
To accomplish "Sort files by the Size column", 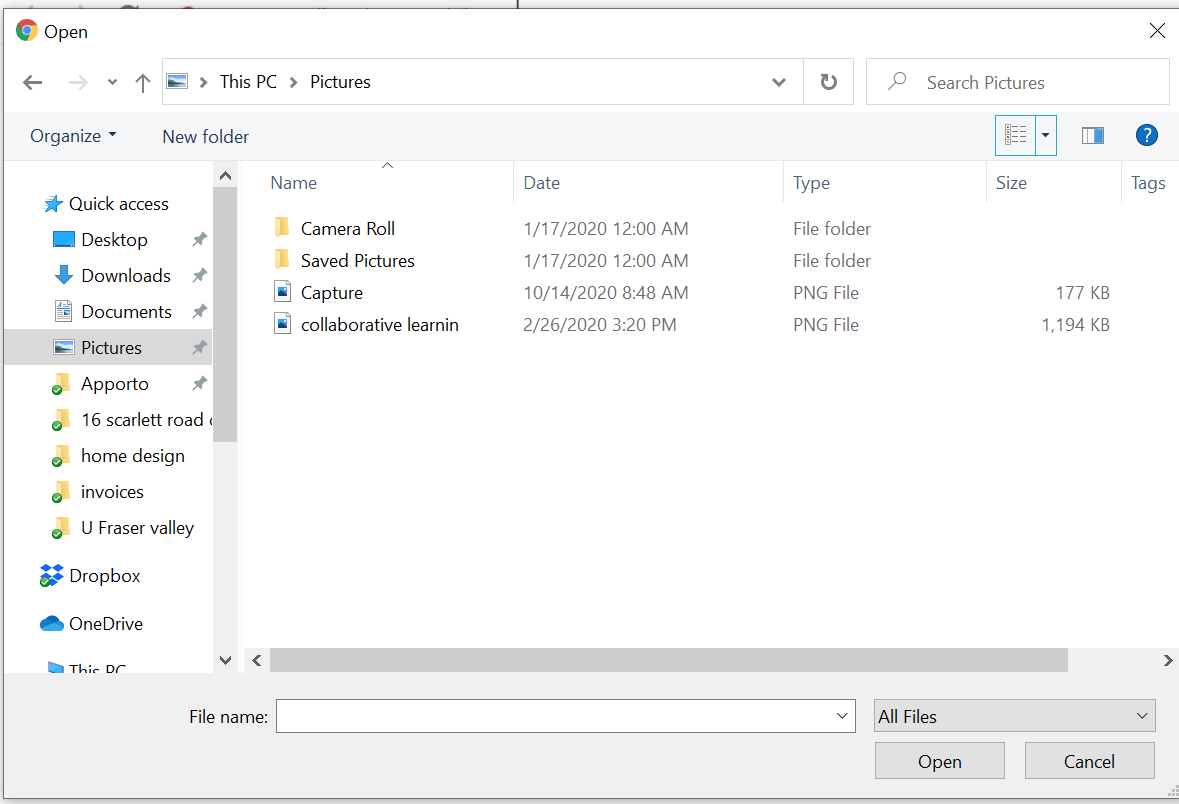I will click(1011, 183).
